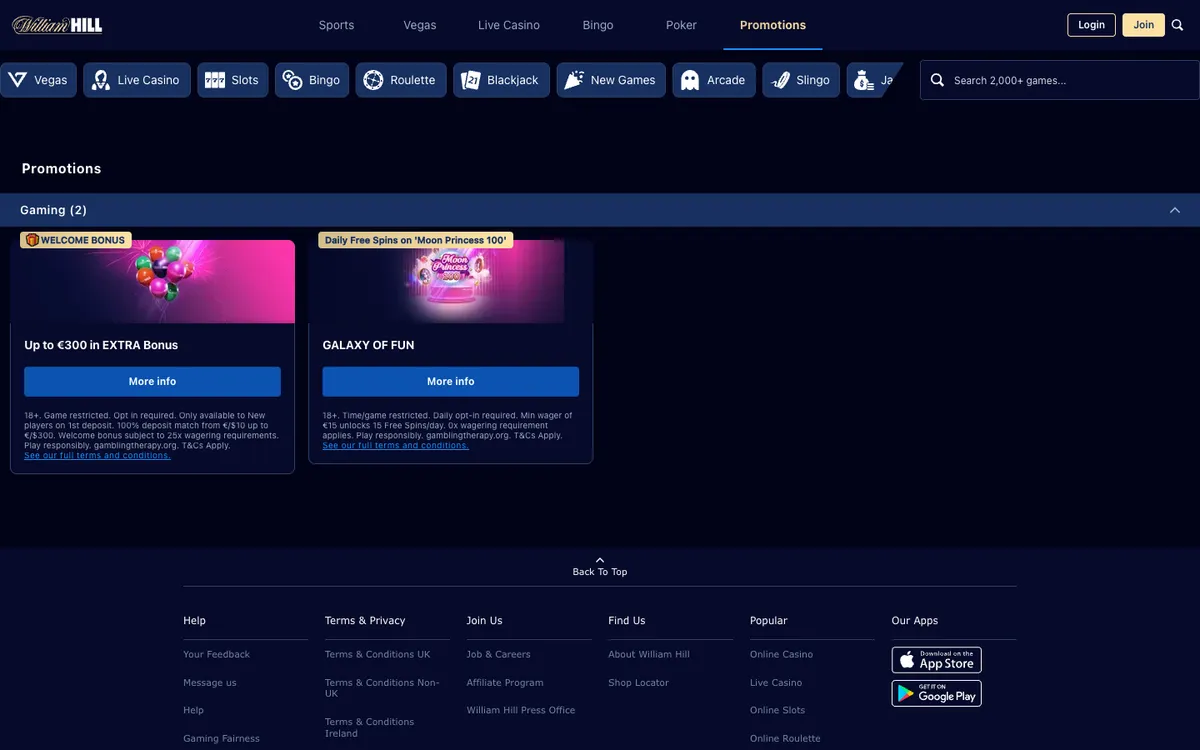
Task: Click the New Games party icon
Action: click(574, 80)
